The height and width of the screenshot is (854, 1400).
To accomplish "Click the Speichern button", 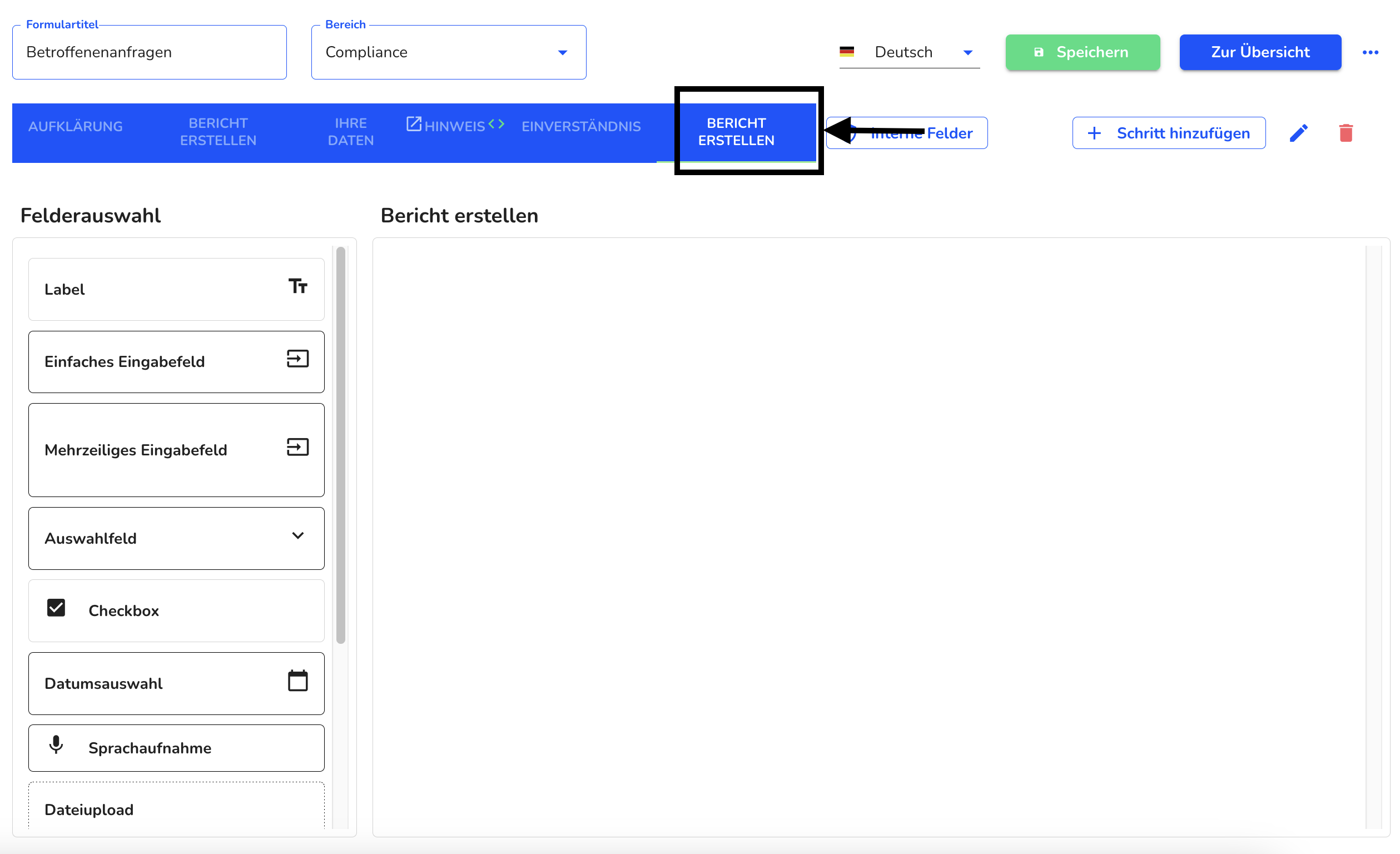I will pyautogui.click(x=1083, y=52).
